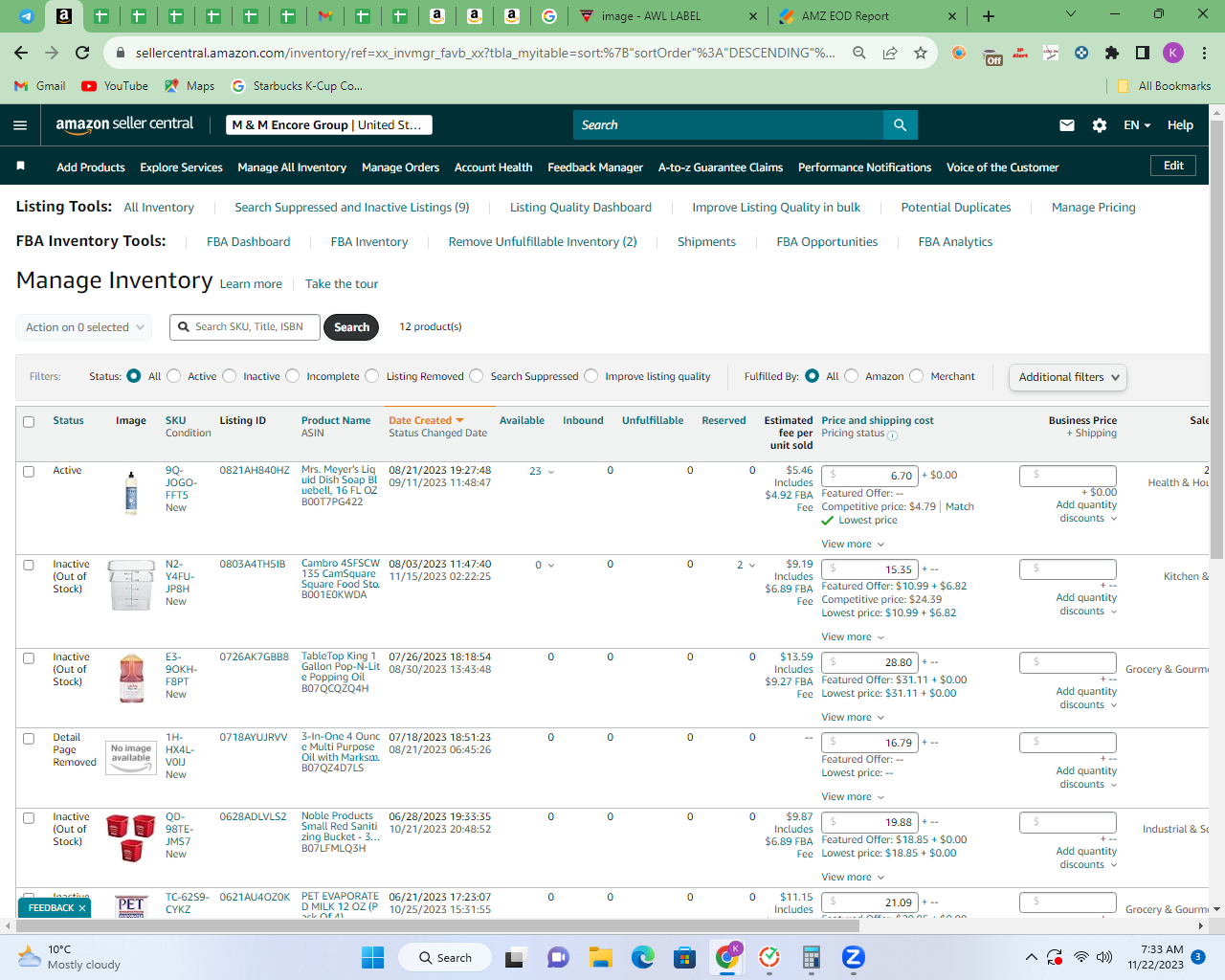Open Add Products in the navigation bar
This screenshot has width=1225, height=980.
pos(91,167)
